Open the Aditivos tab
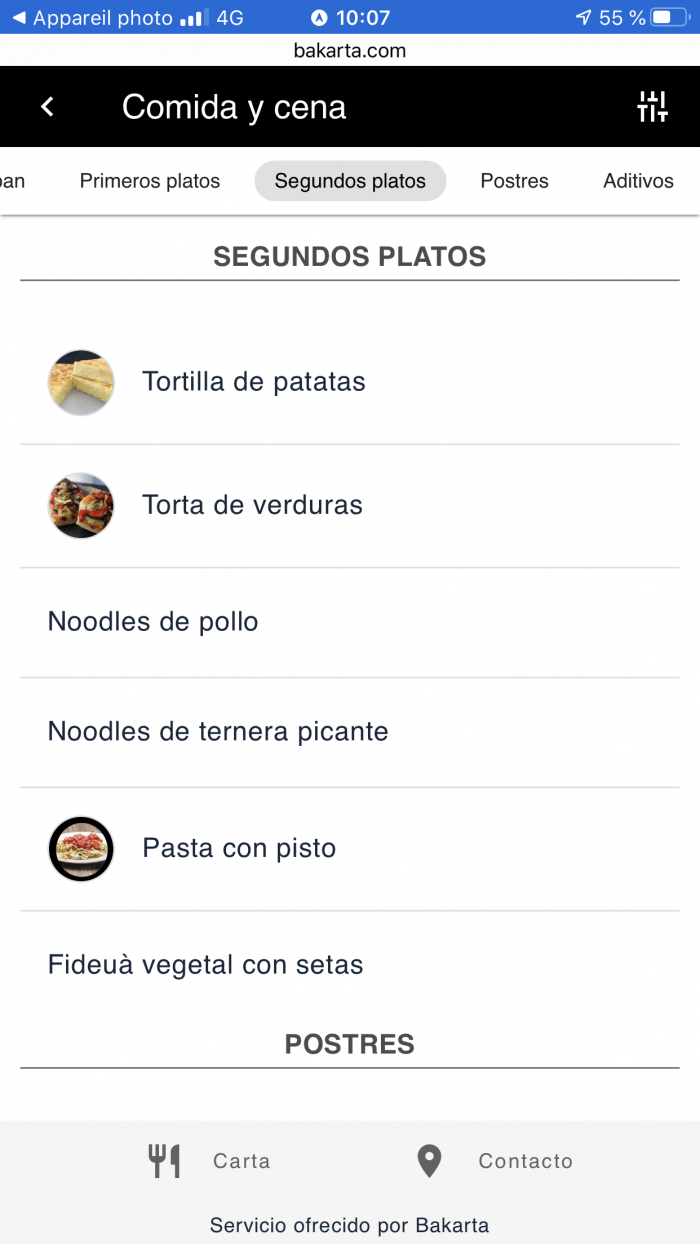The height and width of the screenshot is (1244, 700). [x=638, y=181]
